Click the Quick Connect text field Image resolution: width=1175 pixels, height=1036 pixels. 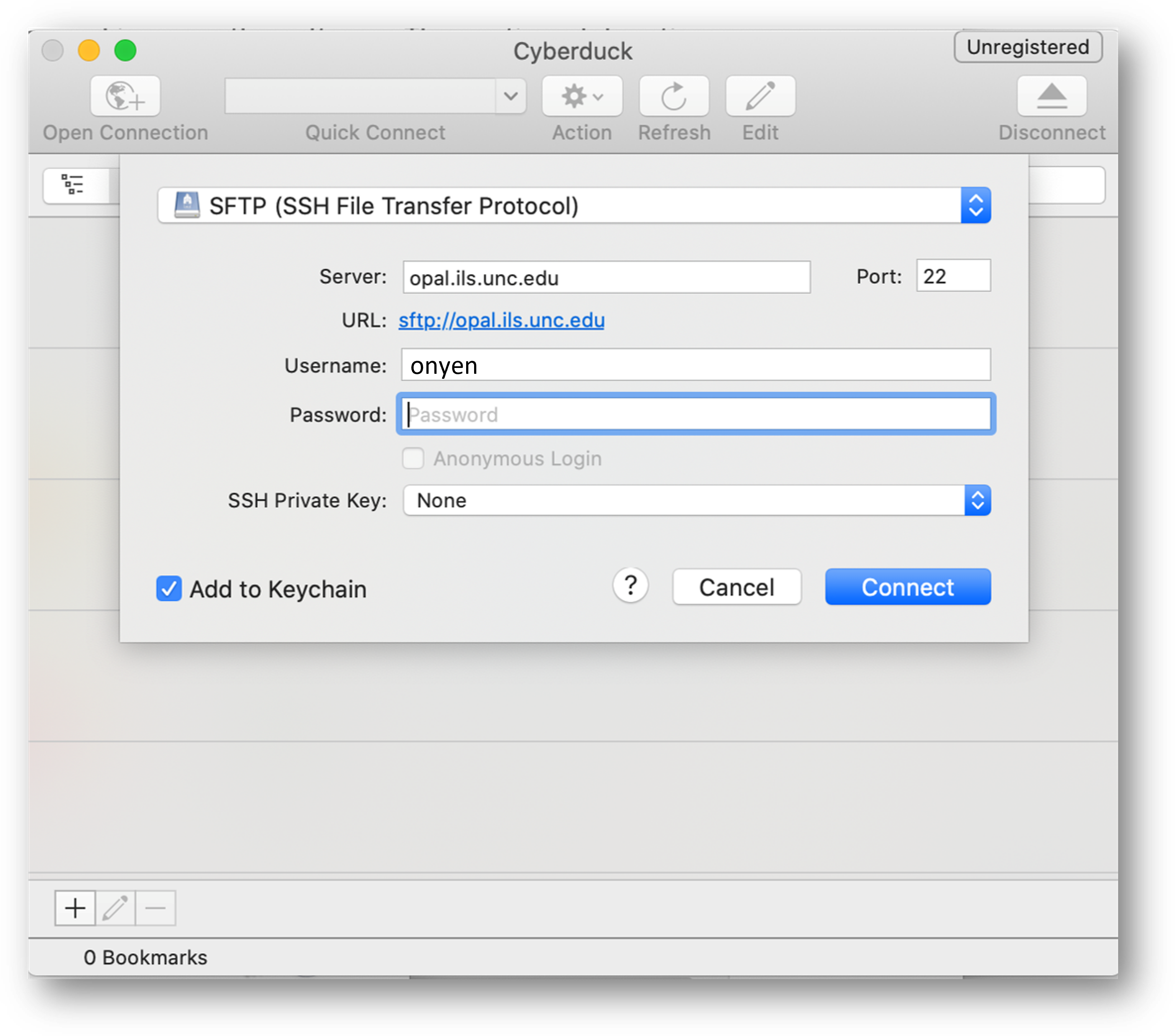[x=360, y=96]
